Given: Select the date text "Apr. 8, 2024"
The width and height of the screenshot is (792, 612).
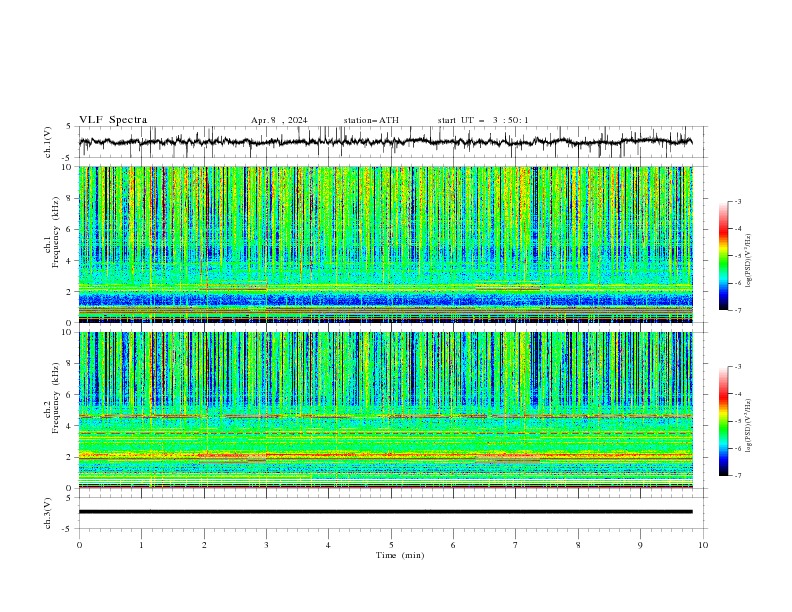Looking at the screenshot, I should pyautogui.click(x=279, y=120).
